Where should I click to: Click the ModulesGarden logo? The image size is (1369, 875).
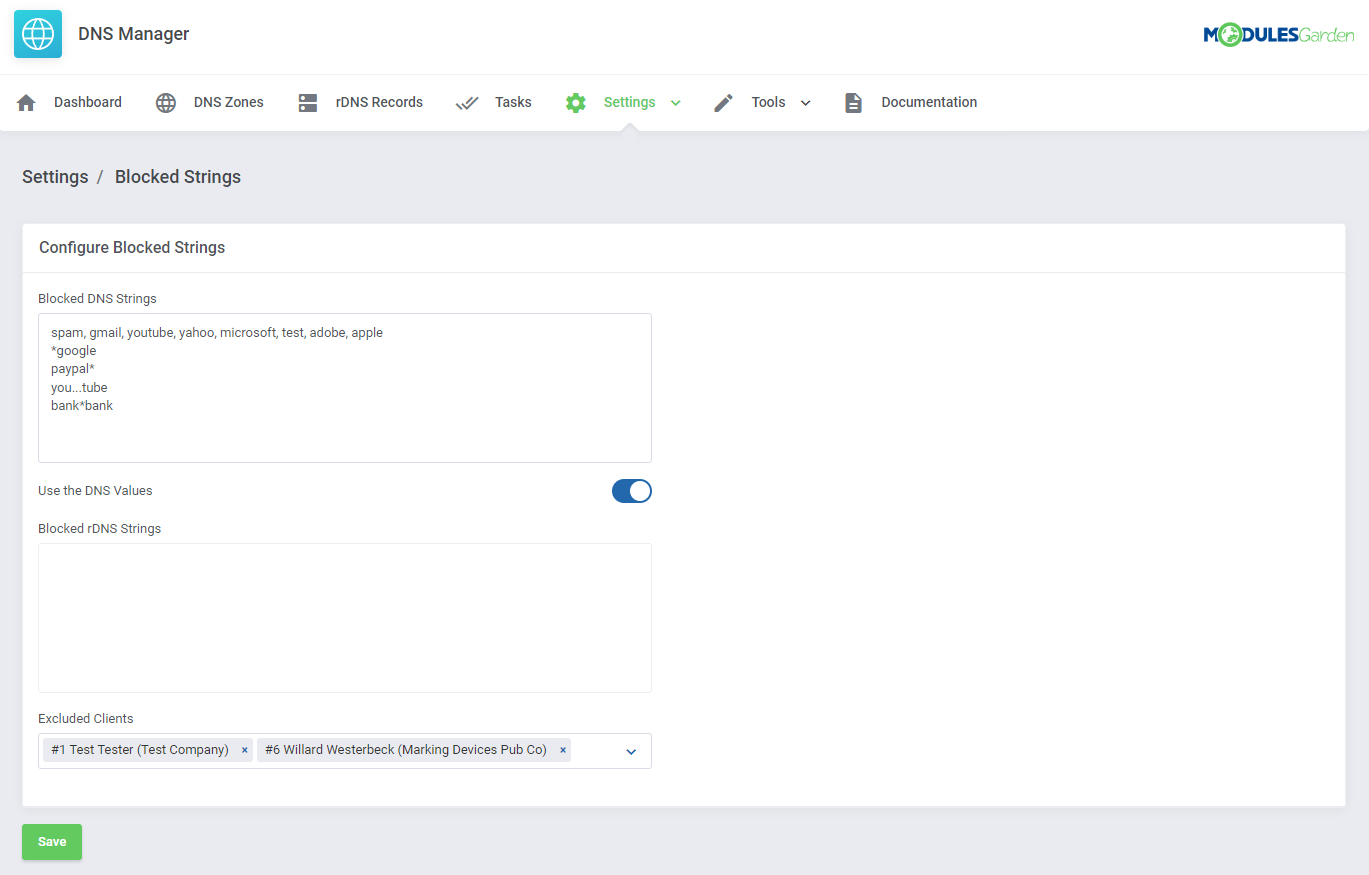[1279, 33]
